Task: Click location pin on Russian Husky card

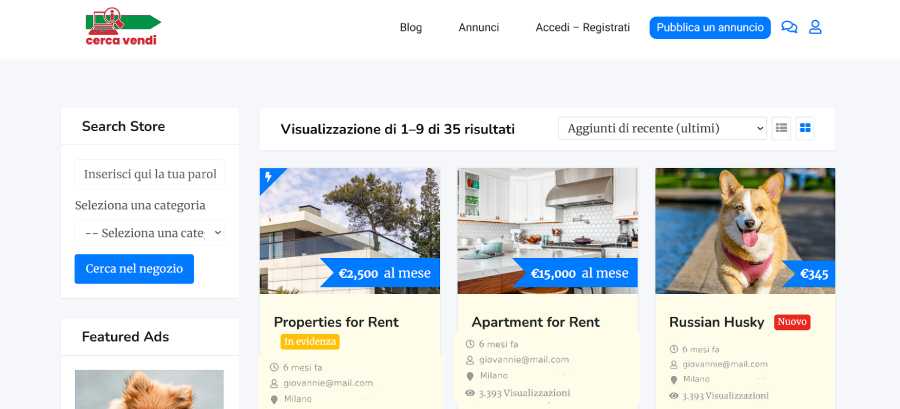Action: coord(673,380)
